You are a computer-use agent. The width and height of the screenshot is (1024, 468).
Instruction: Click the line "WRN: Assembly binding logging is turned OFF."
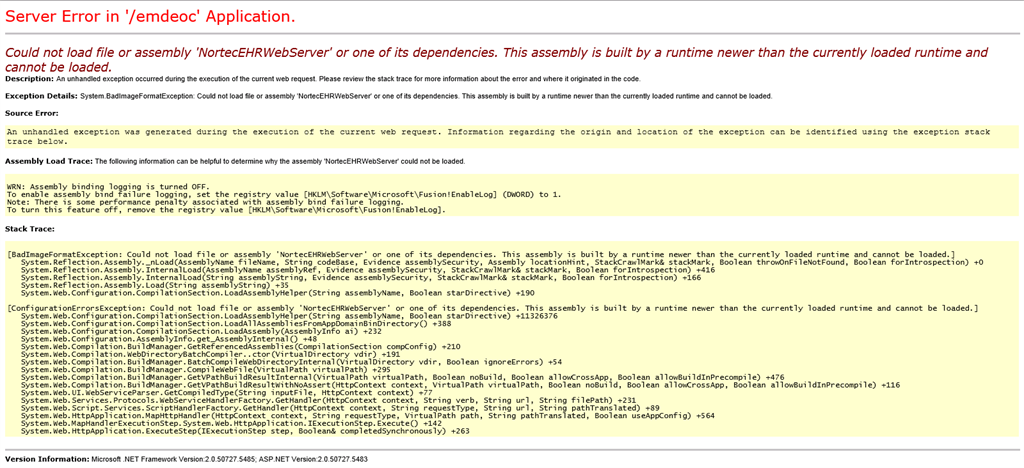108,187
